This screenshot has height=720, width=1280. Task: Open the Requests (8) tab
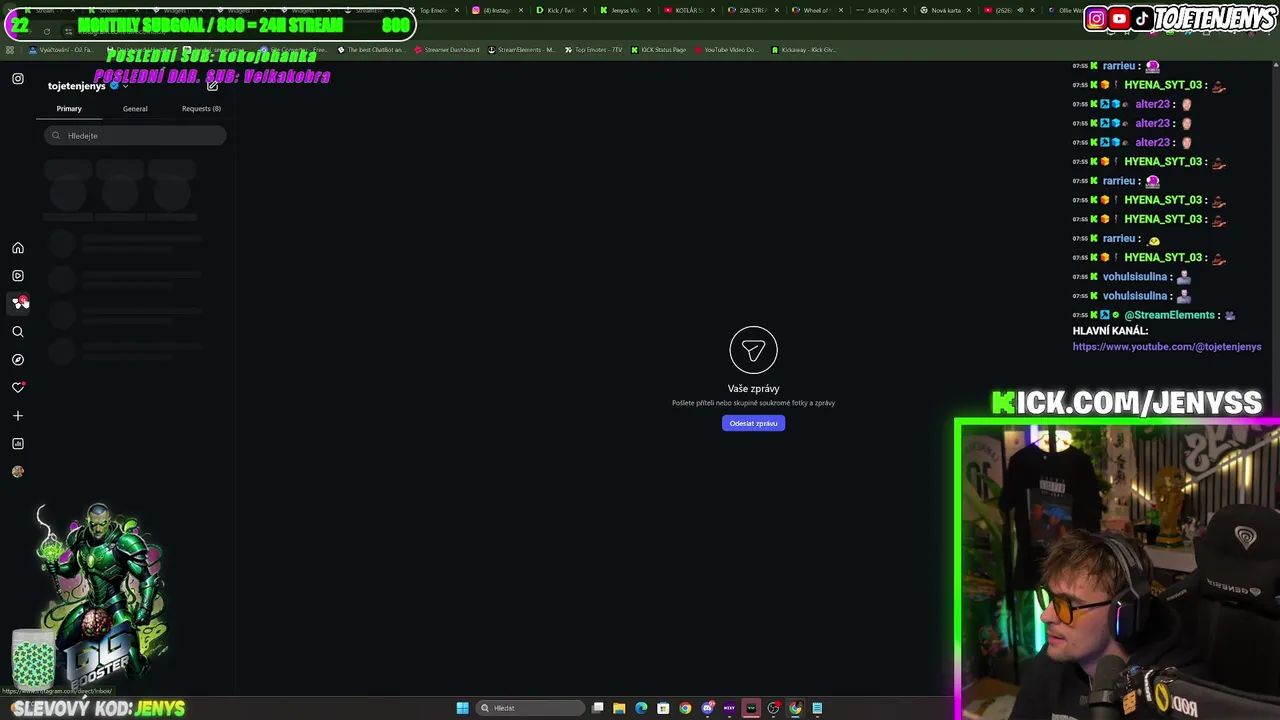point(201,108)
